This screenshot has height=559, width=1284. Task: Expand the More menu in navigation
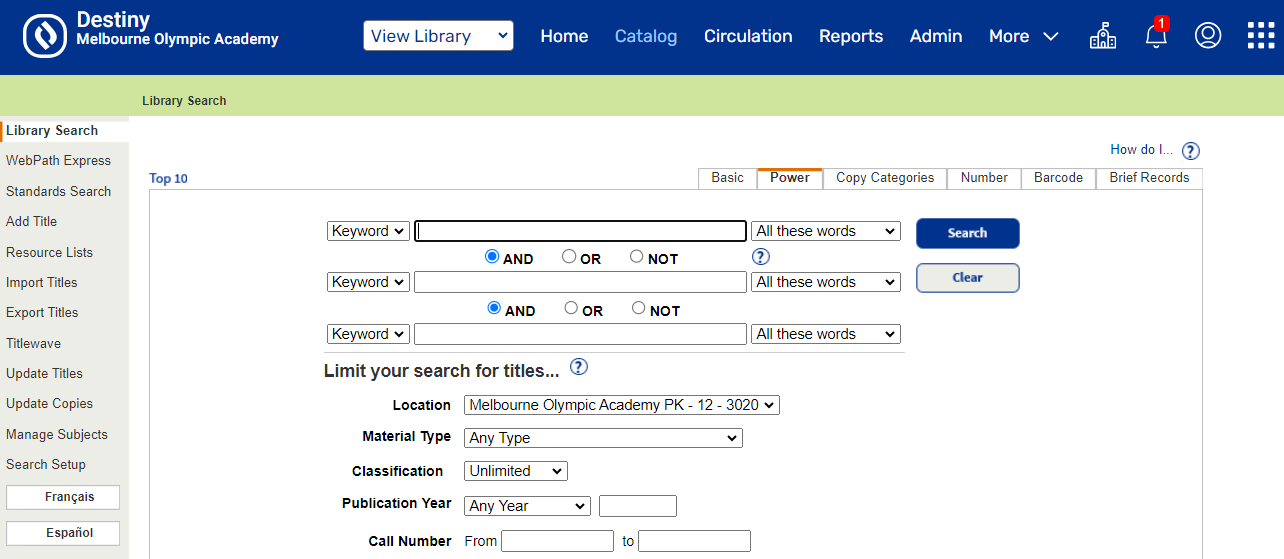pos(1023,36)
